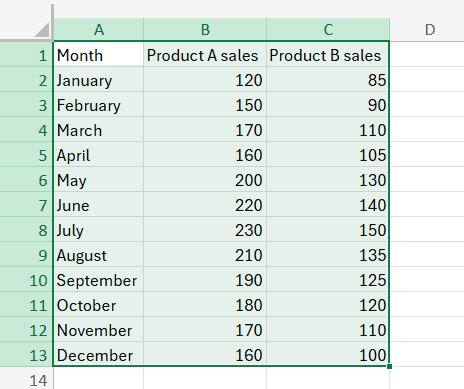Select the fill handle at selection corner

(389, 366)
